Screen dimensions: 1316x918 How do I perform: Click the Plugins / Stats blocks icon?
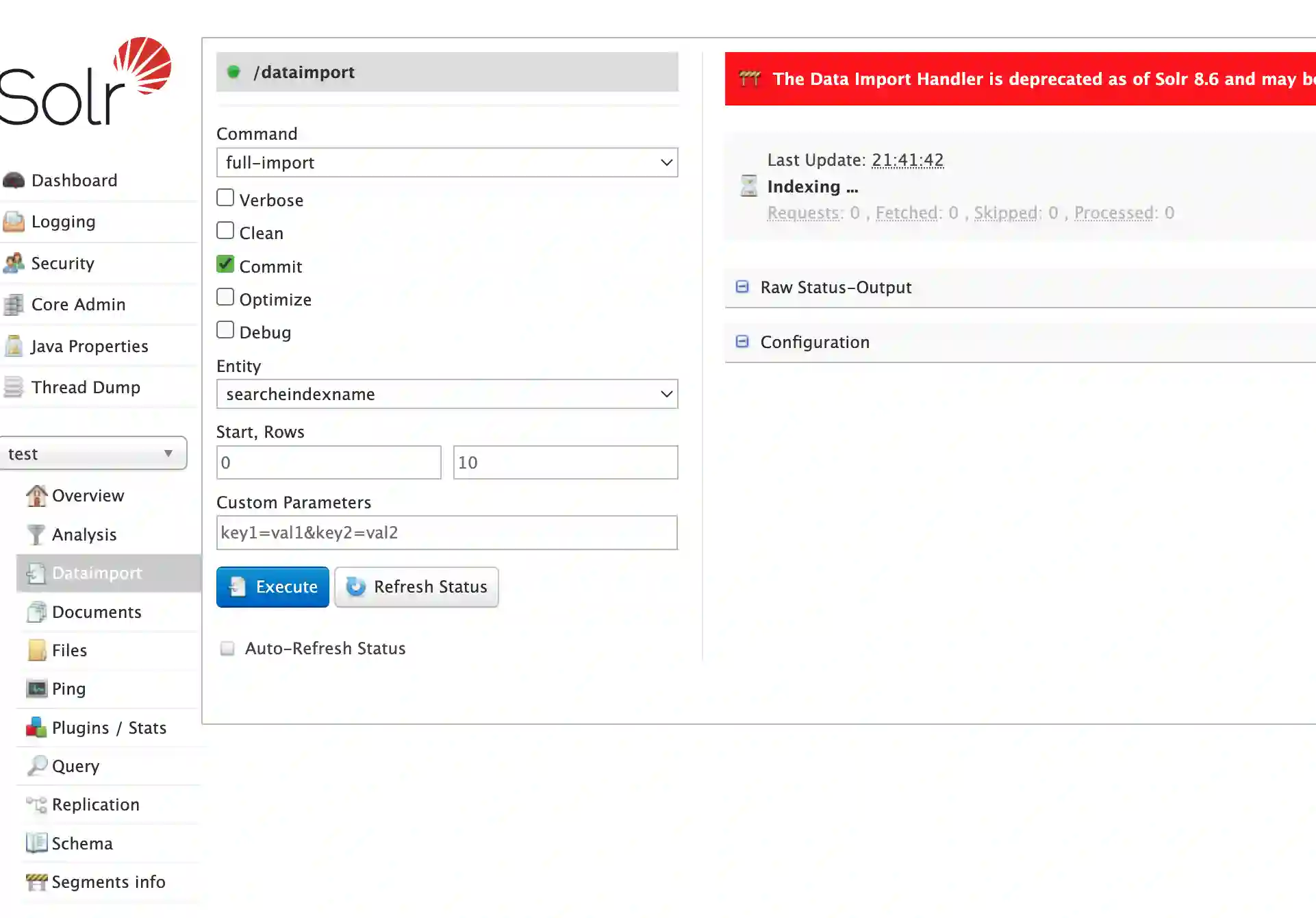pyautogui.click(x=36, y=728)
